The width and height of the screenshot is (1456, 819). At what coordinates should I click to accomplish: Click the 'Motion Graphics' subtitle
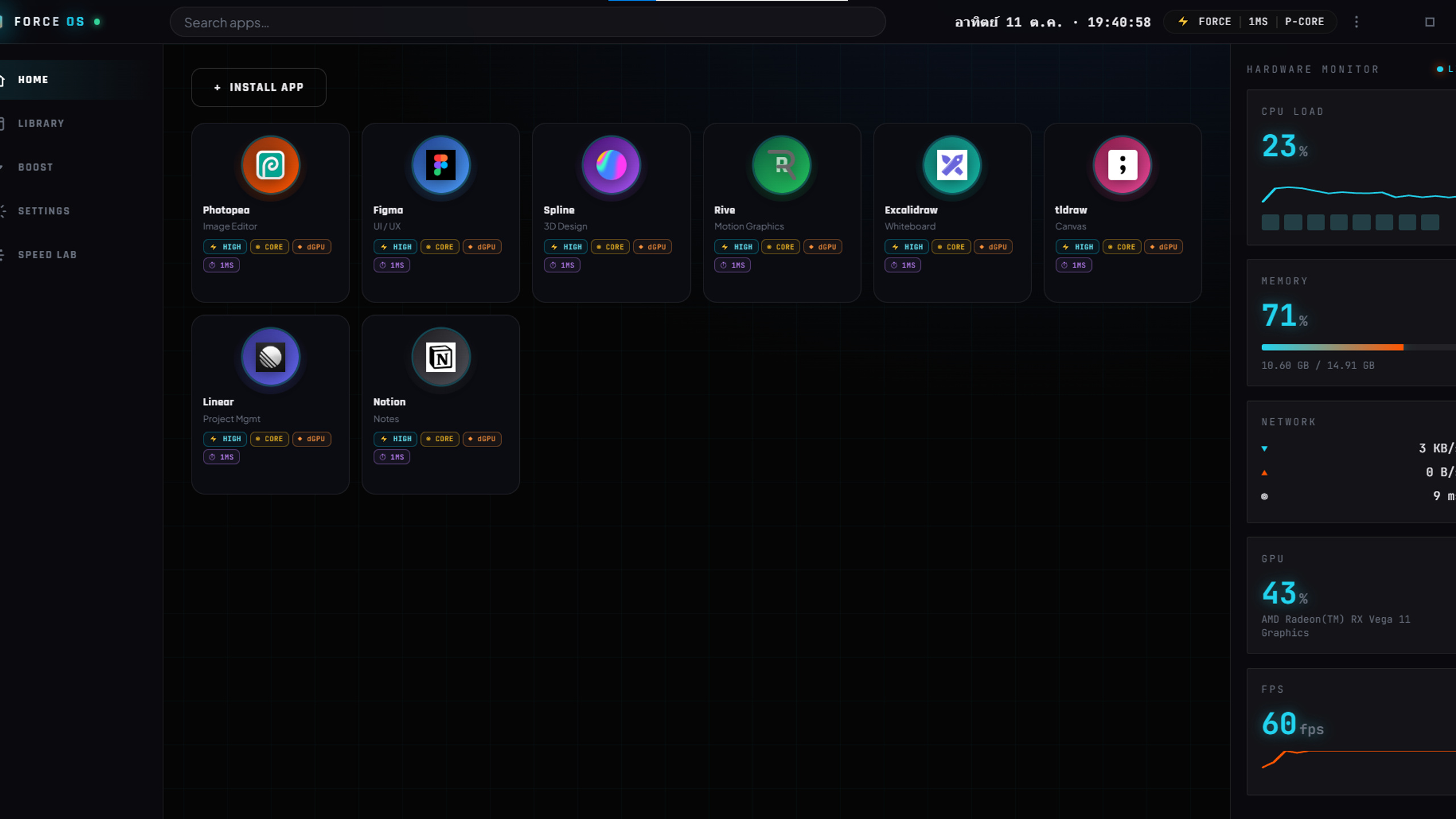click(x=749, y=226)
